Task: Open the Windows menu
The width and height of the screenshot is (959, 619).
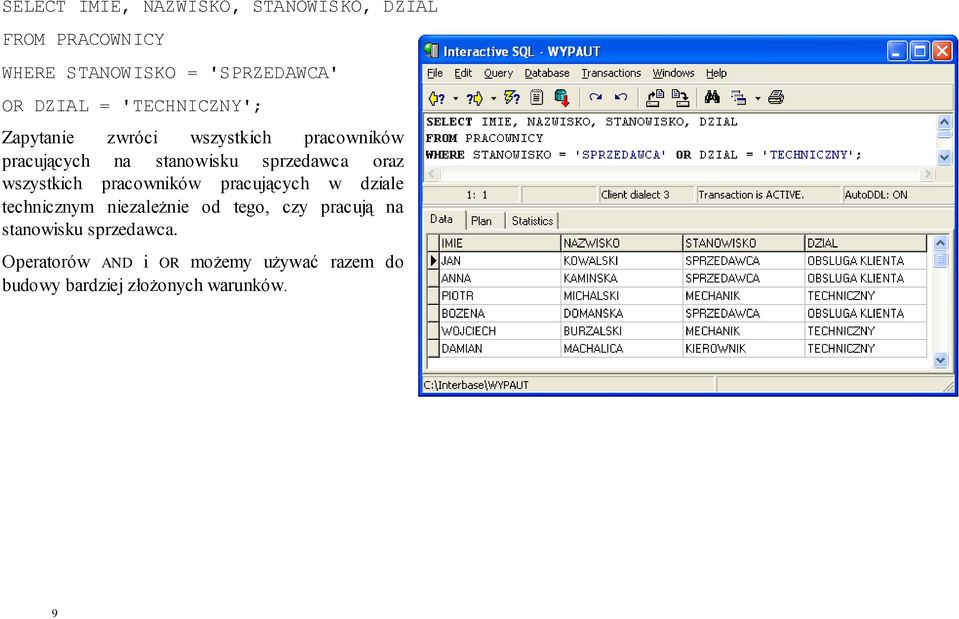Action: [x=673, y=73]
